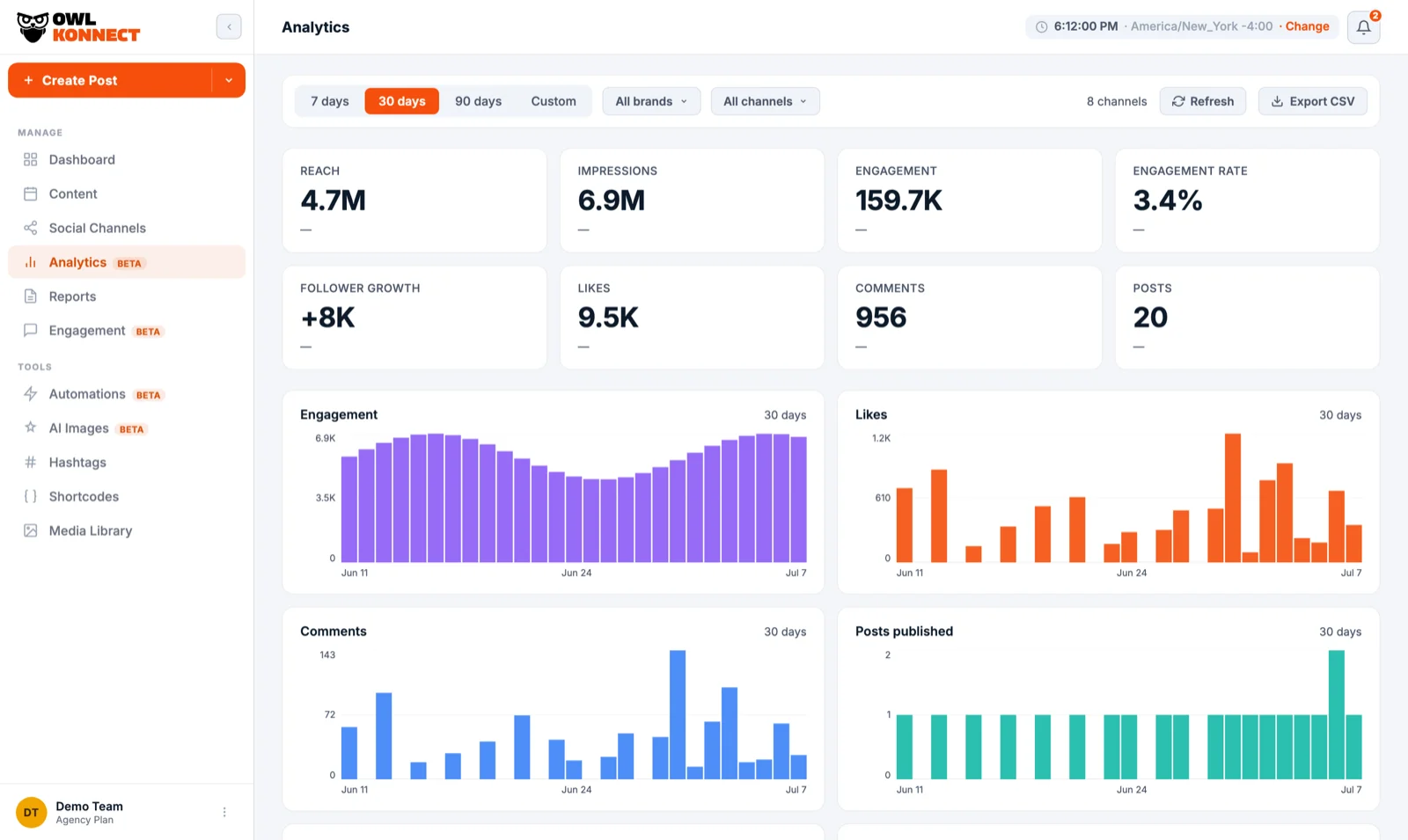This screenshot has width=1408, height=840.
Task: Click Export CSV button
Action: coord(1313,101)
